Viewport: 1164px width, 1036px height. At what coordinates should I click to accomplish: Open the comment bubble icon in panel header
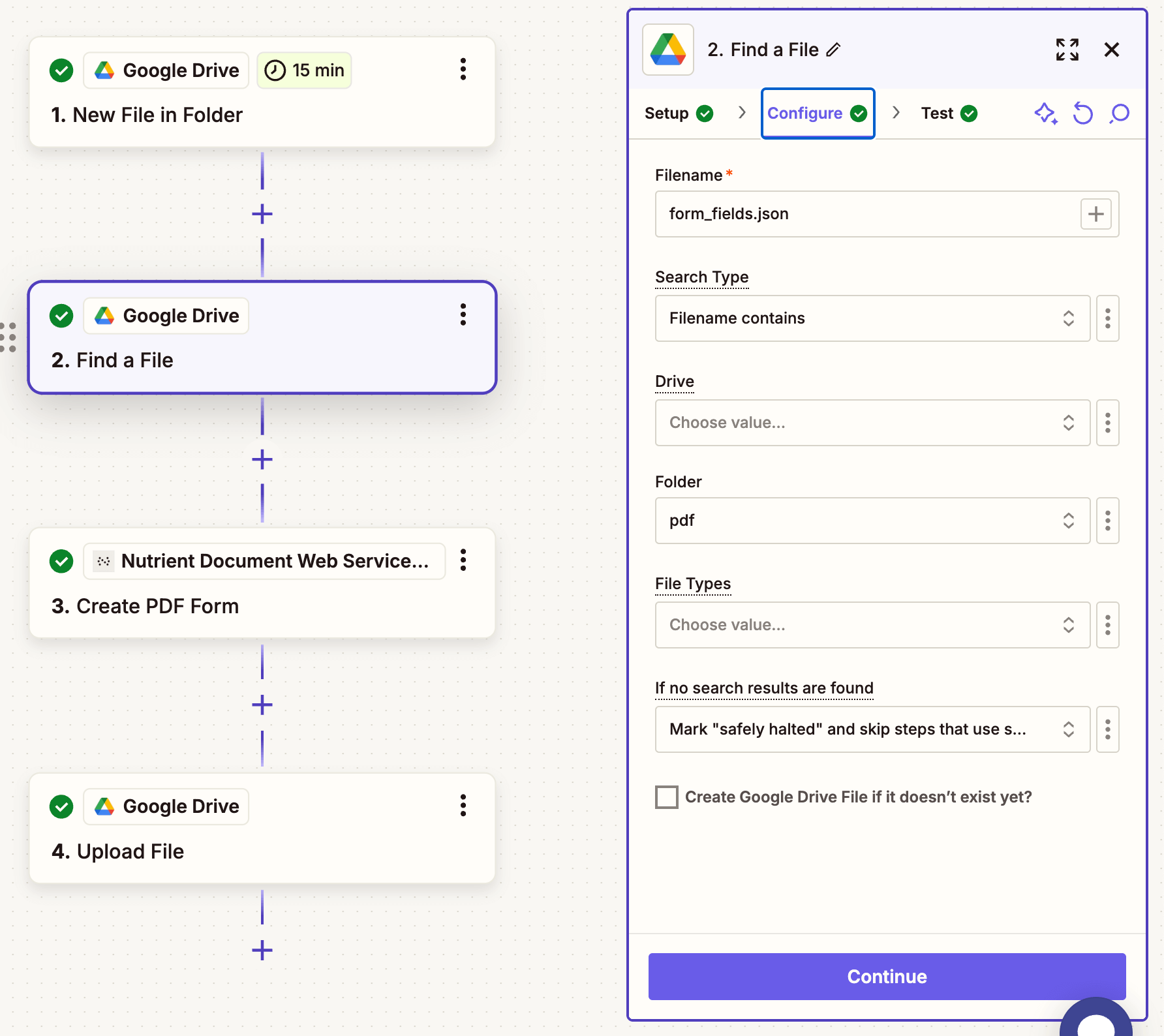point(1120,114)
